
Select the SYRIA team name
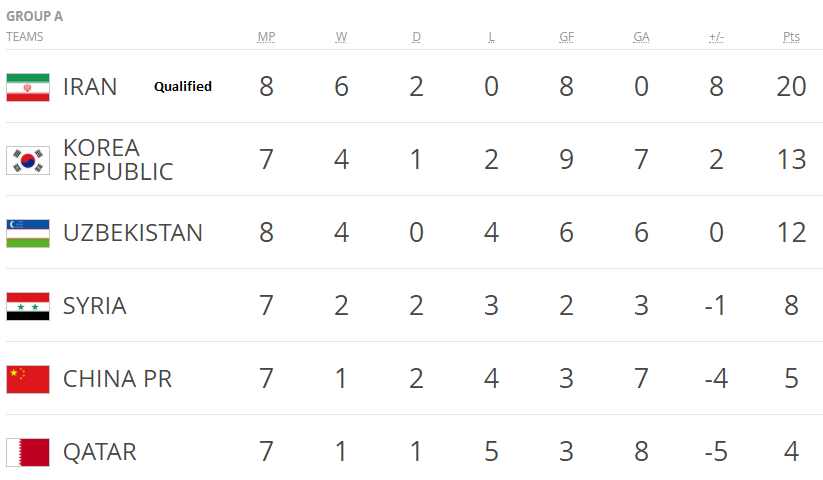[x=95, y=306]
